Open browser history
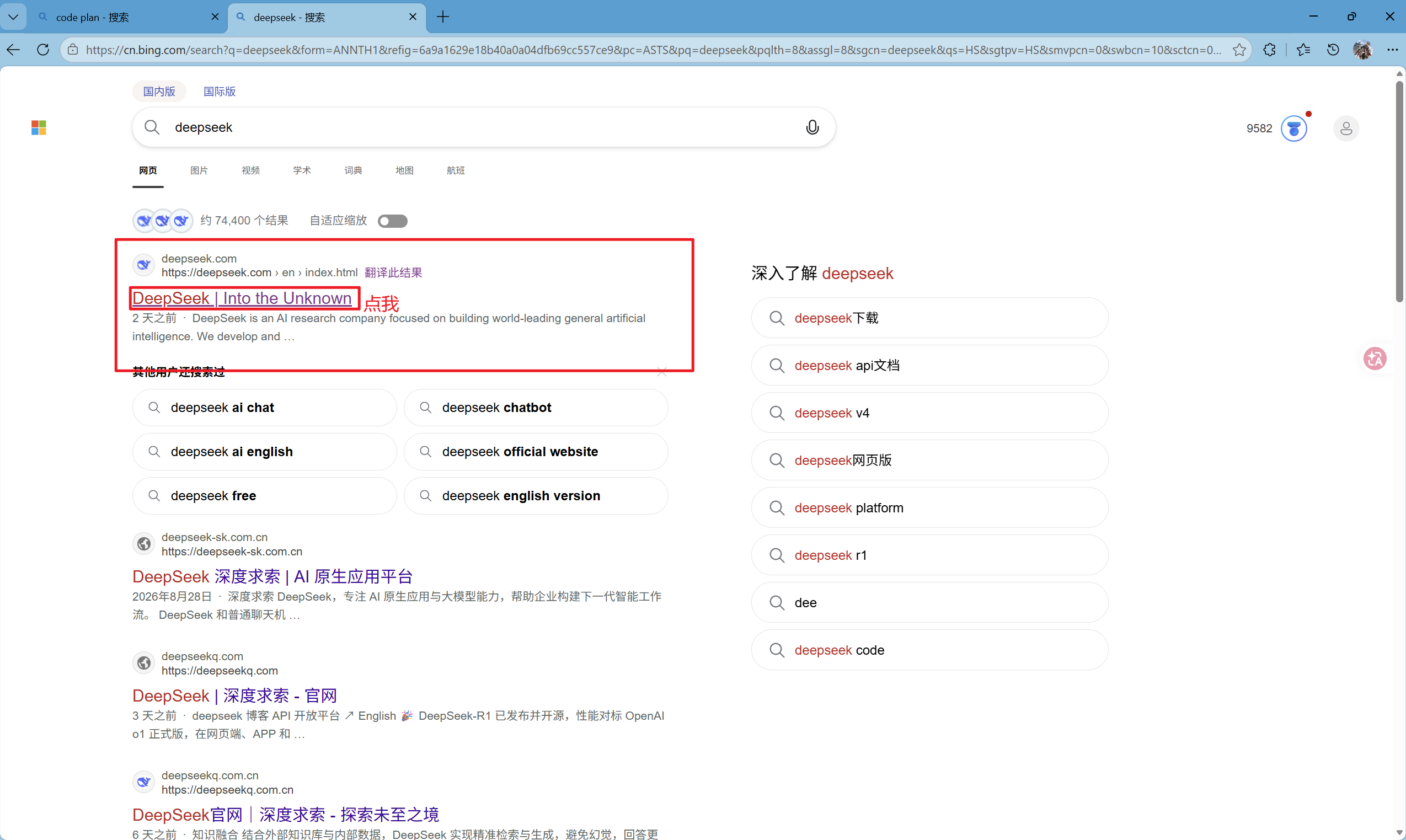Image resolution: width=1406 pixels, height=840 pixels. click(x=1333, y=50)
